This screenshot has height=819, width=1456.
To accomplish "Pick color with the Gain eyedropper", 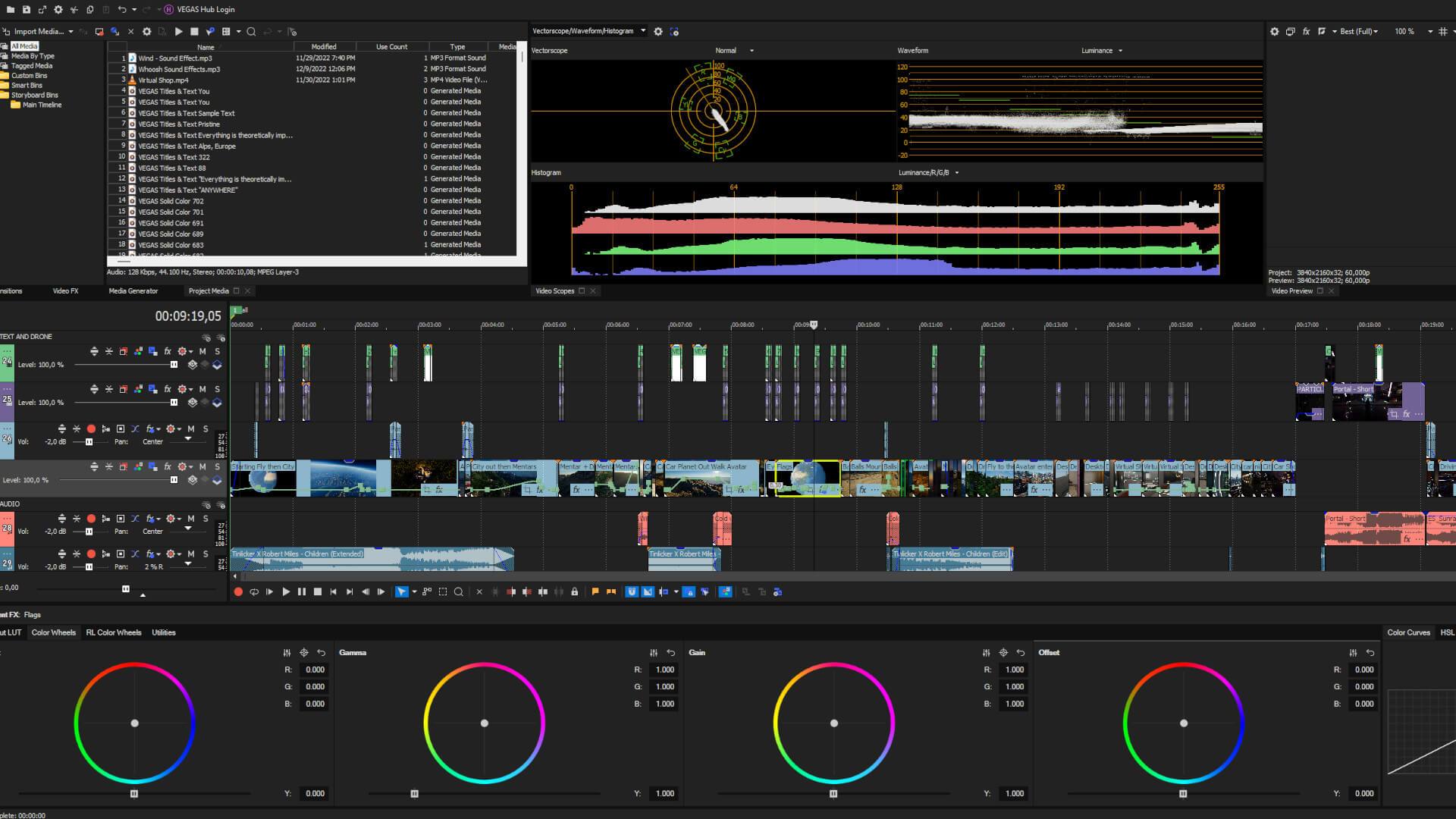I will tap(1003, 653).
